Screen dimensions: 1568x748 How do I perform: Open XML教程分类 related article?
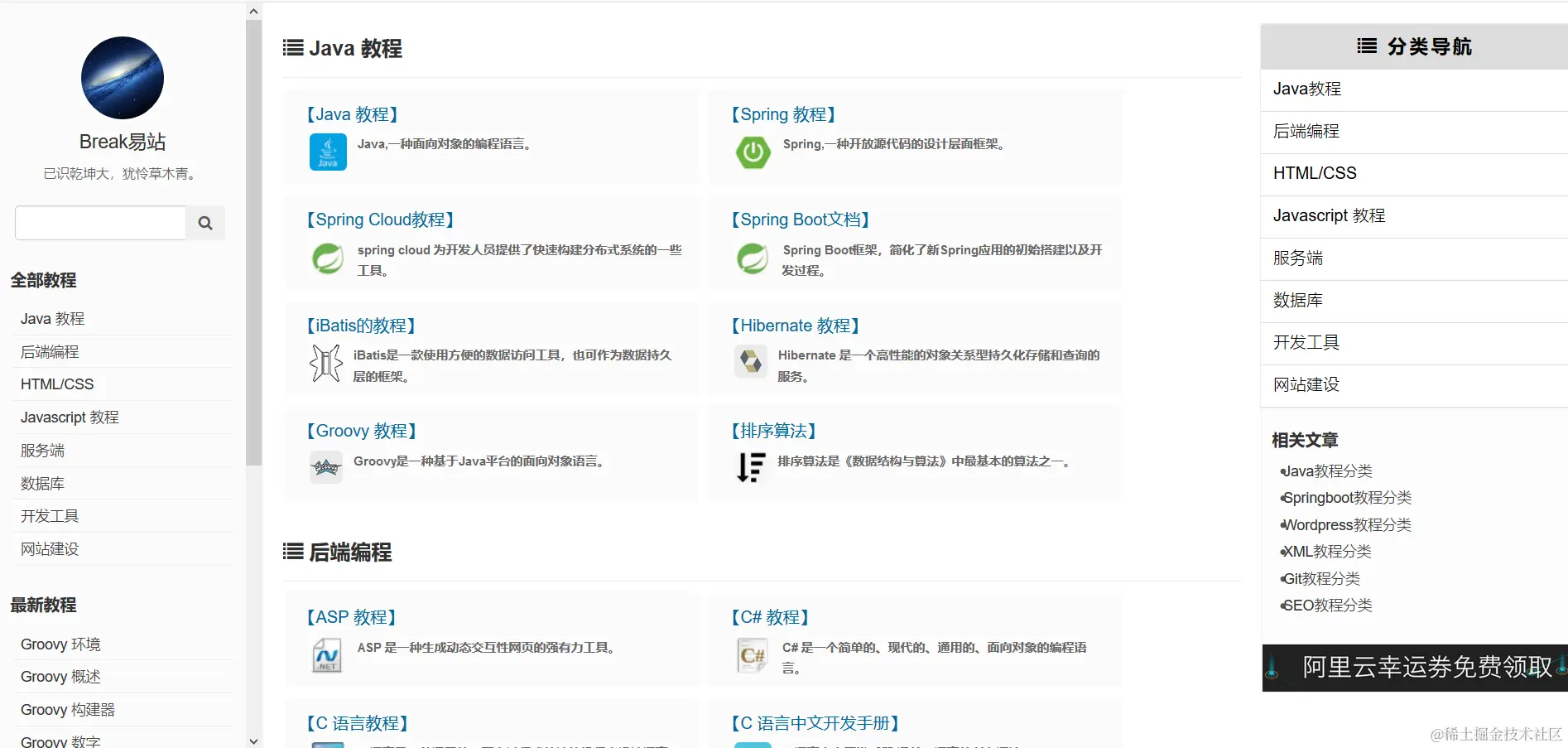[x=1326, y=552]
